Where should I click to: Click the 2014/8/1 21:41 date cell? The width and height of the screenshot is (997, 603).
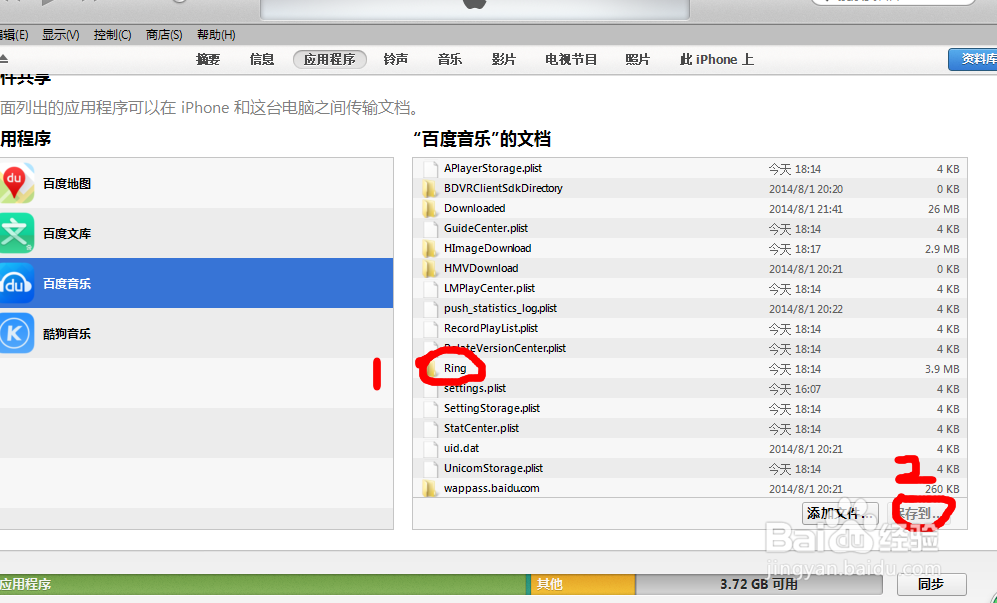point(806,209)
